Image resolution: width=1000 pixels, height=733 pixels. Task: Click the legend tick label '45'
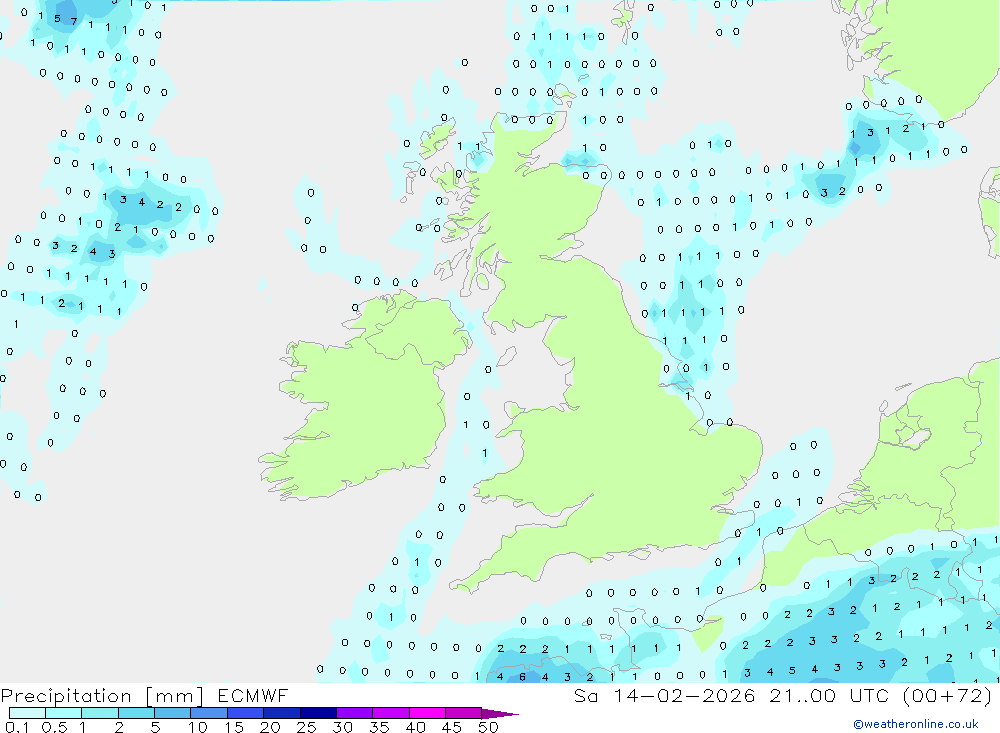pyautogui.click(x=452, y=727)
